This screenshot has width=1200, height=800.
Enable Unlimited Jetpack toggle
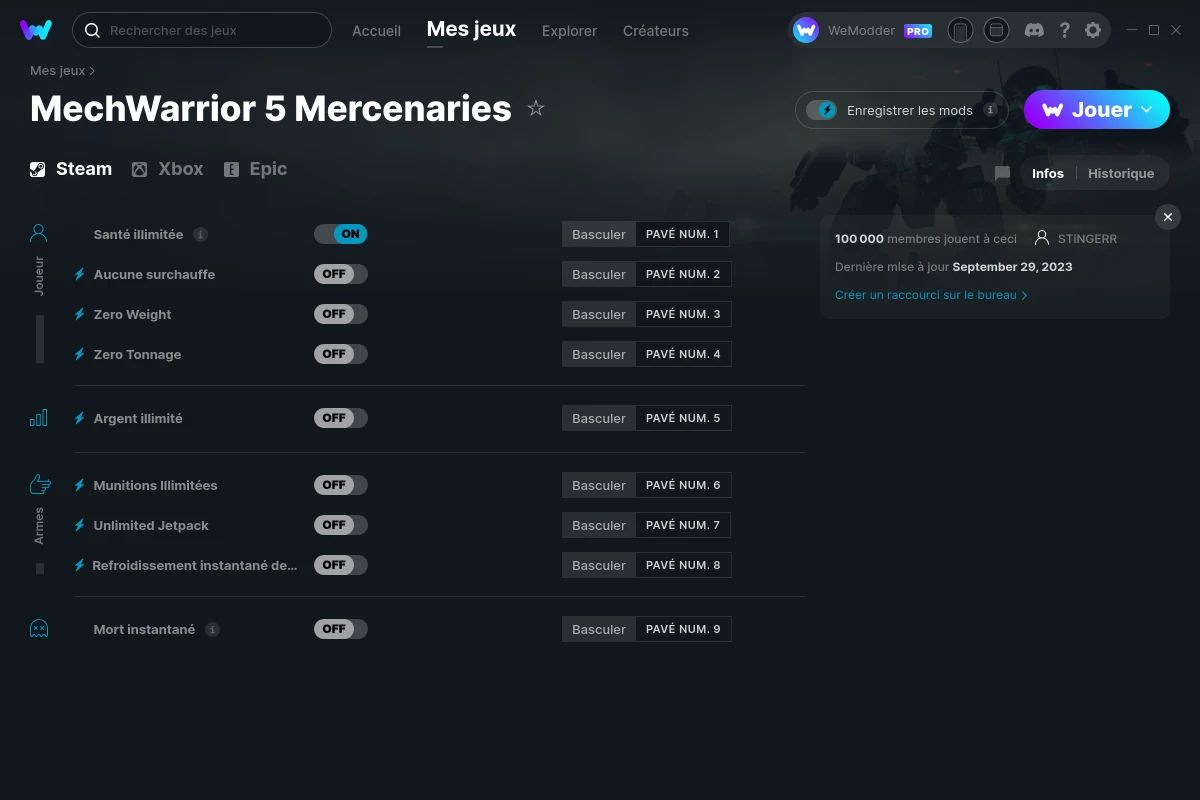pyautogui.click(x=341, y=525)
